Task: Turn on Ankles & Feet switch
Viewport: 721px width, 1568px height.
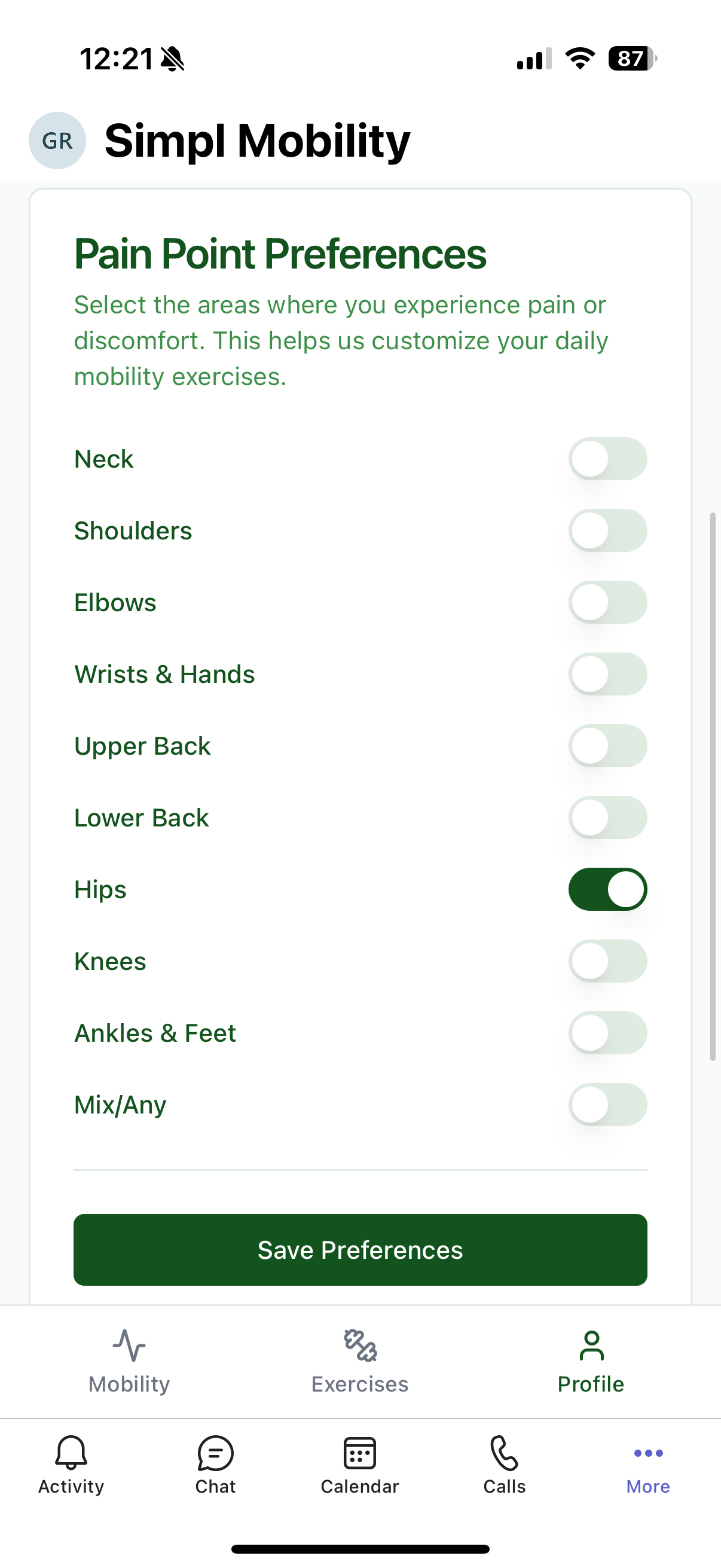Action: (607, 1033)
